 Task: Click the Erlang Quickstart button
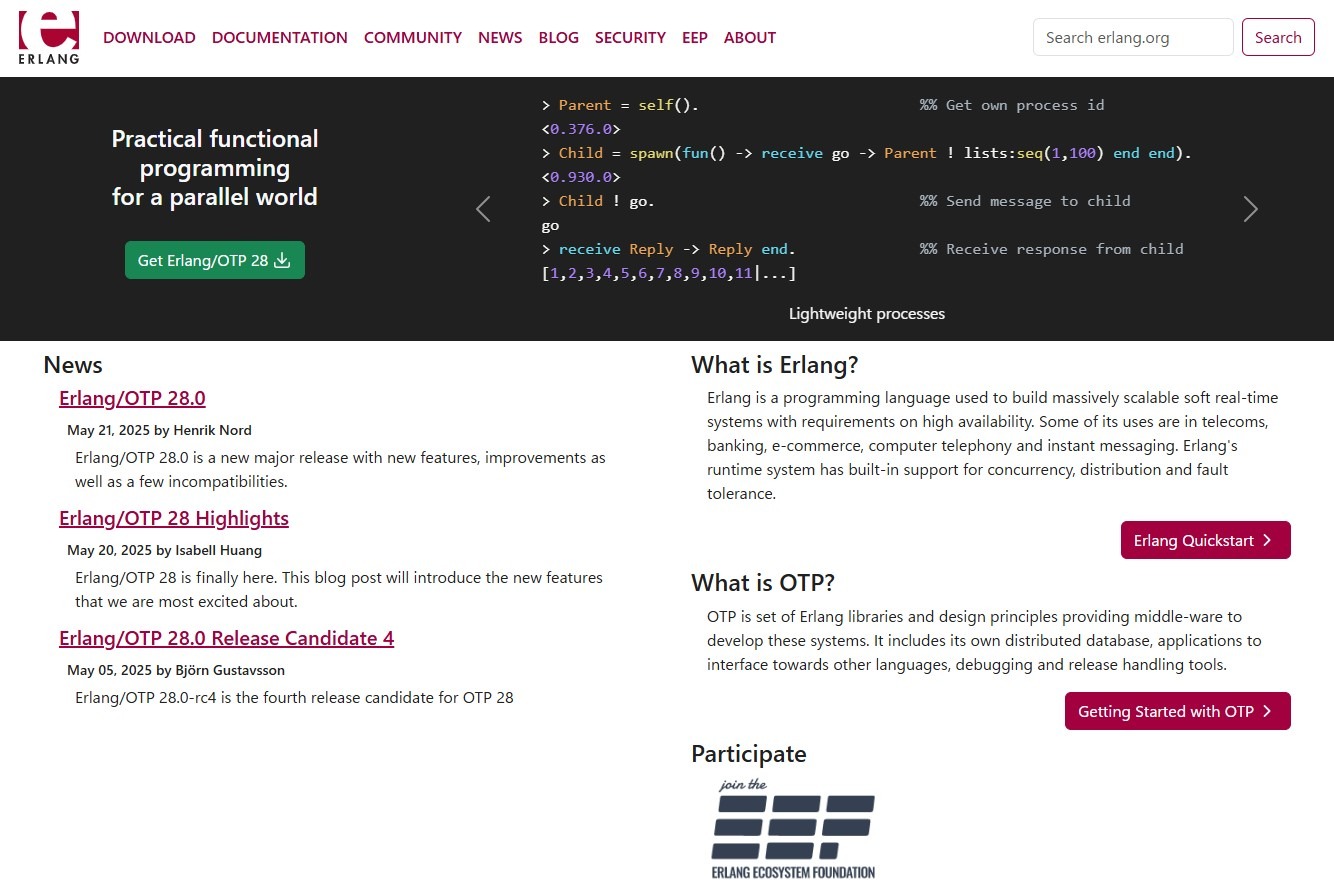(1205, 540)
